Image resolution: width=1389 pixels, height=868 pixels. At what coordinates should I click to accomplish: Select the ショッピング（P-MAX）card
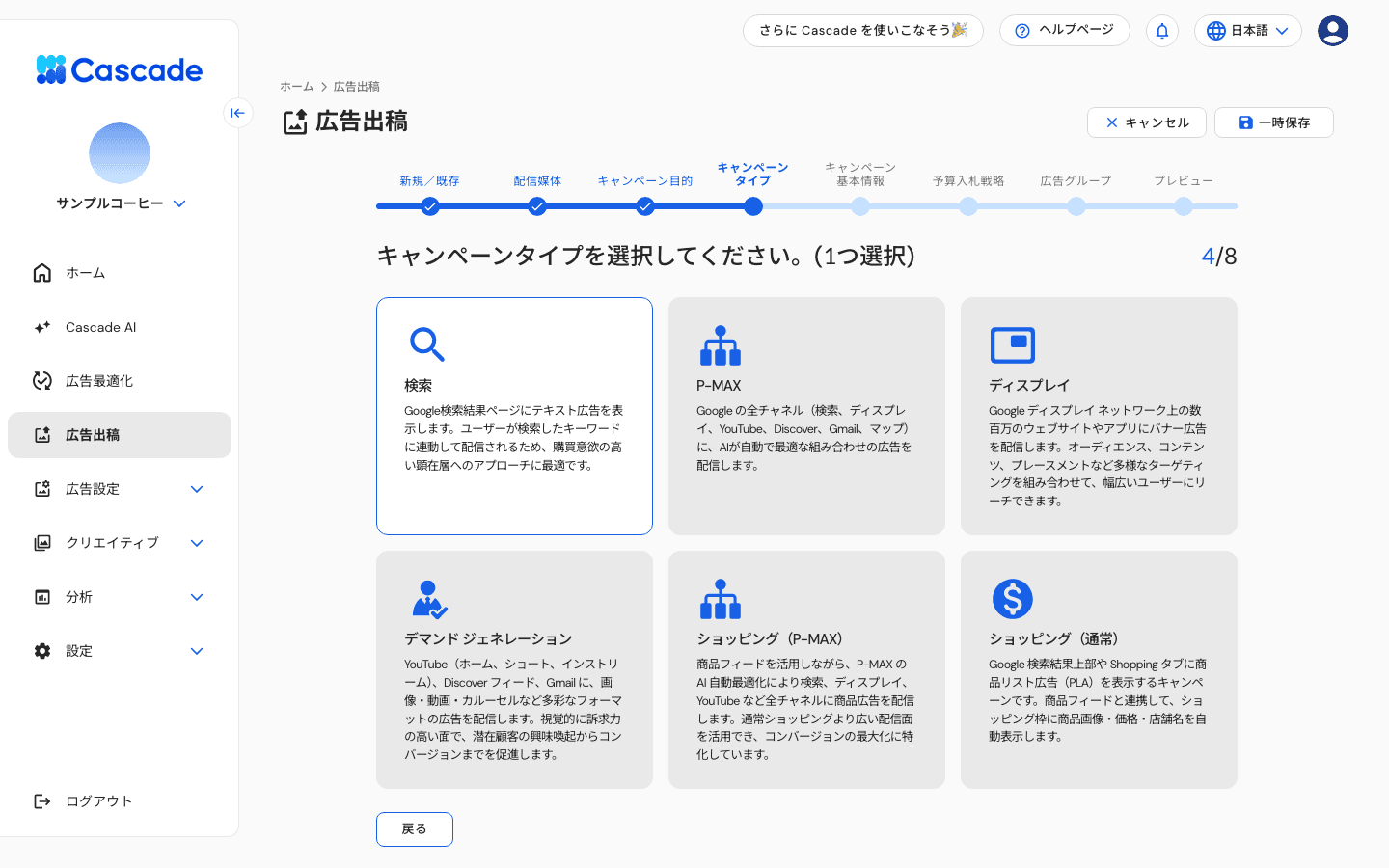tap(806, 669)
